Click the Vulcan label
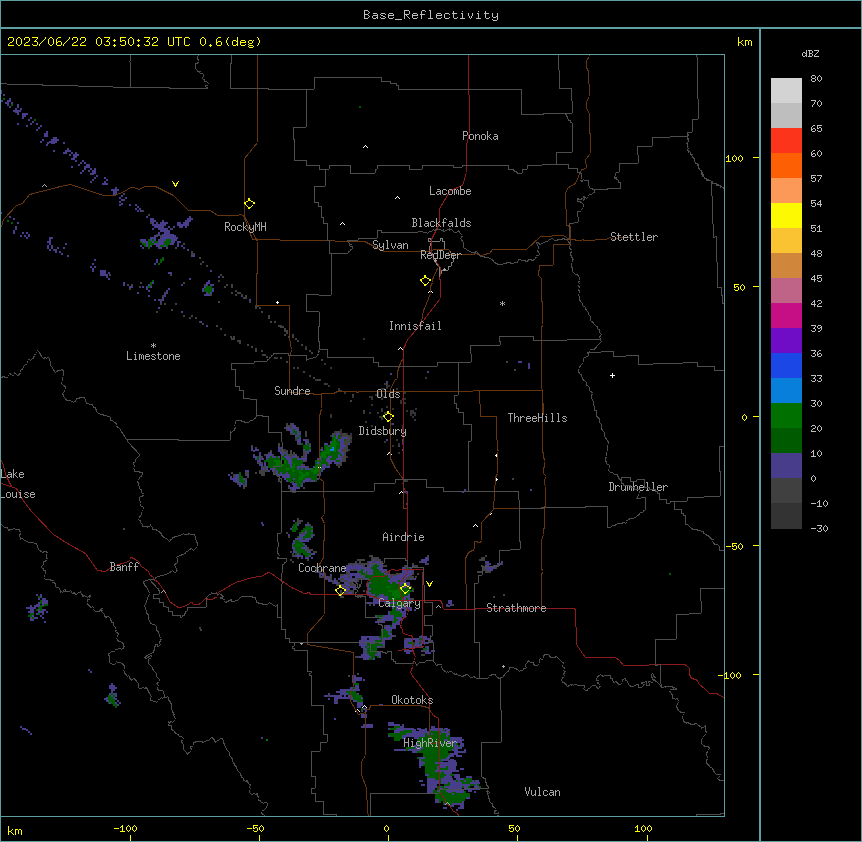 point(542,792)
